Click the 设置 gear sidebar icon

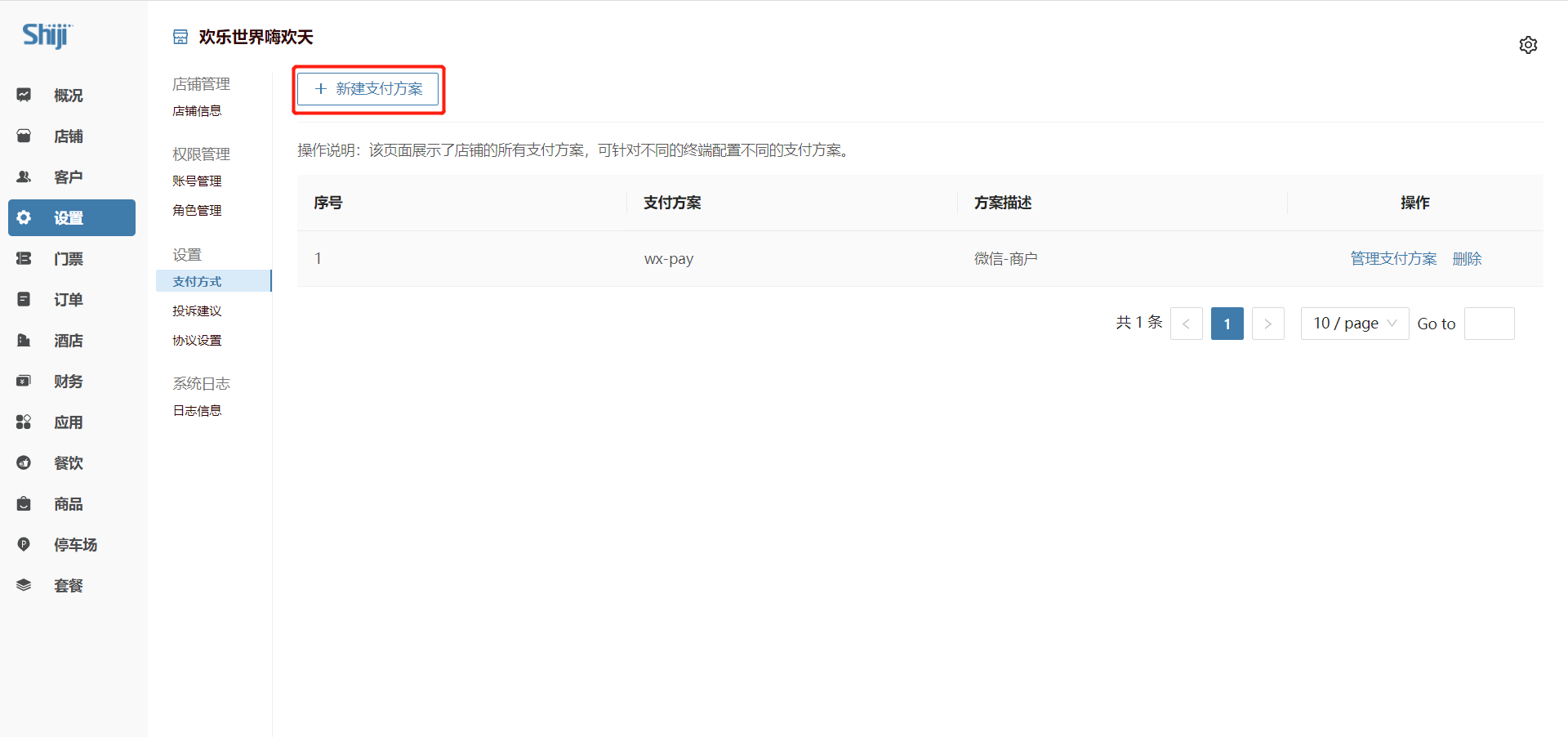pyautogui.click(x=24, y=217)
